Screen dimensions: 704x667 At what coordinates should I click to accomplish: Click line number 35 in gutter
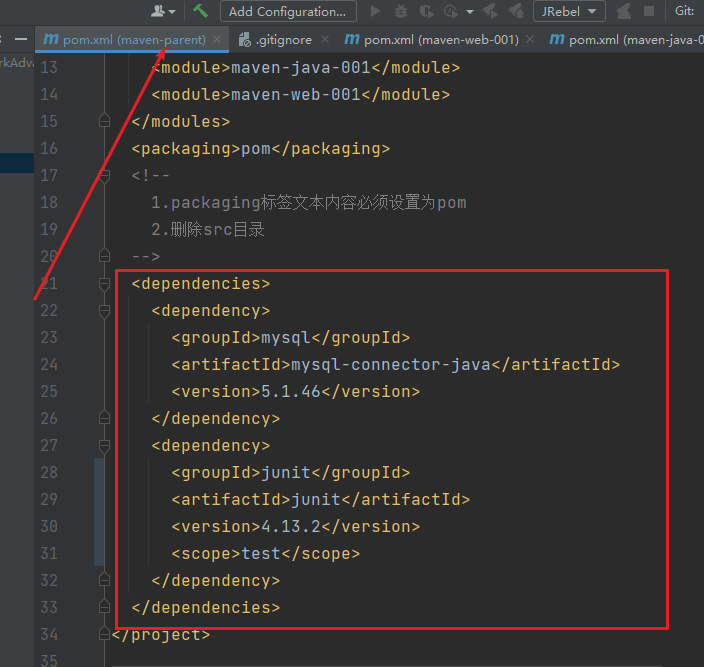[x=49, y=660]
